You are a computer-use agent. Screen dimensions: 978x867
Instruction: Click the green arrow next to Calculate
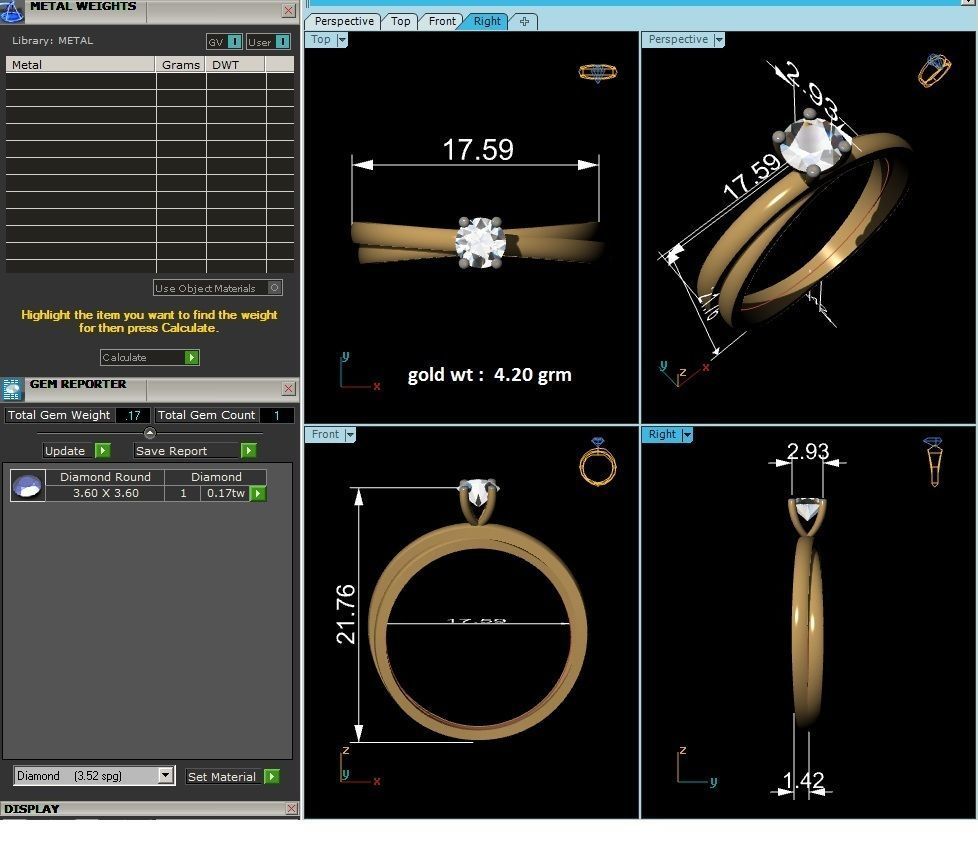tap(191, 357)
